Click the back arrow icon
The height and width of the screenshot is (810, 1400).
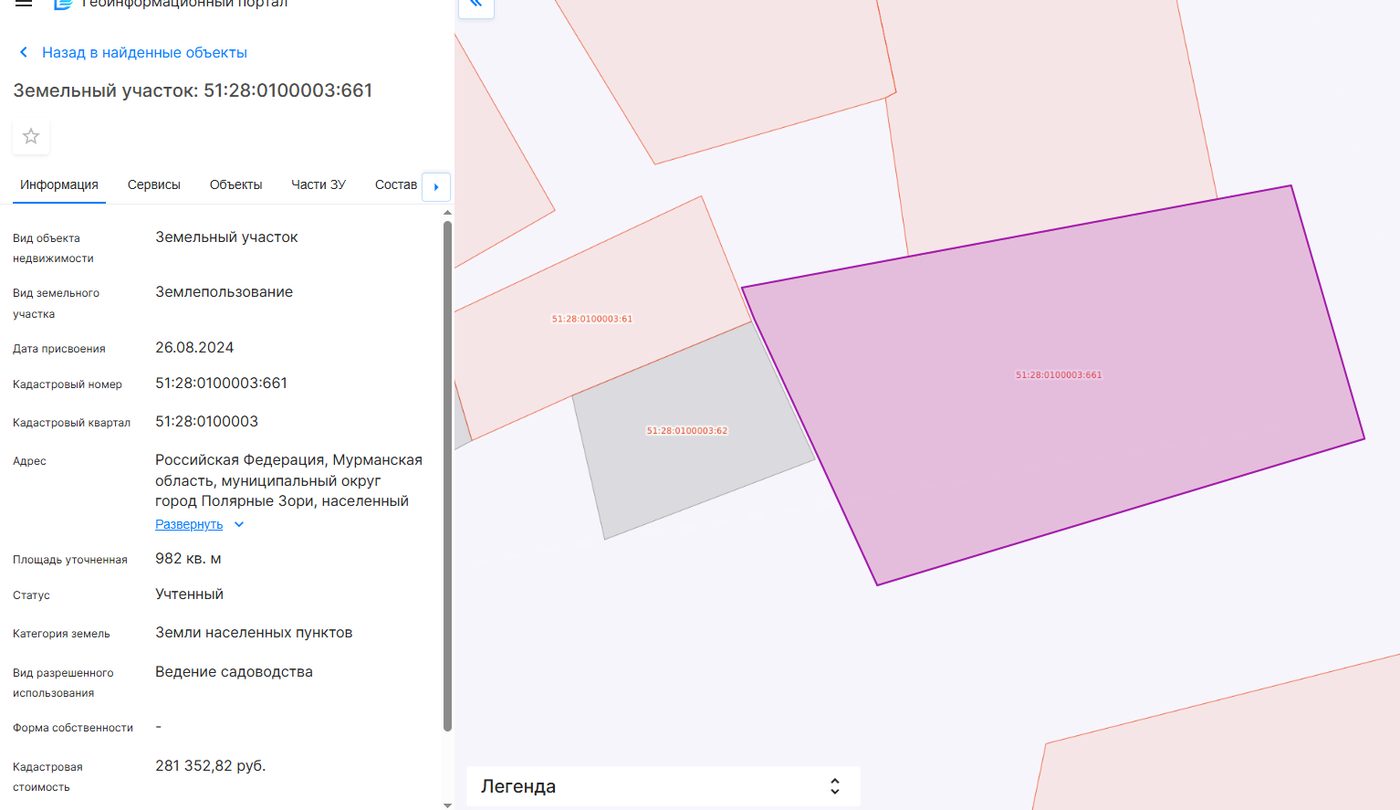pyautogui.click(x=24, y=52)
